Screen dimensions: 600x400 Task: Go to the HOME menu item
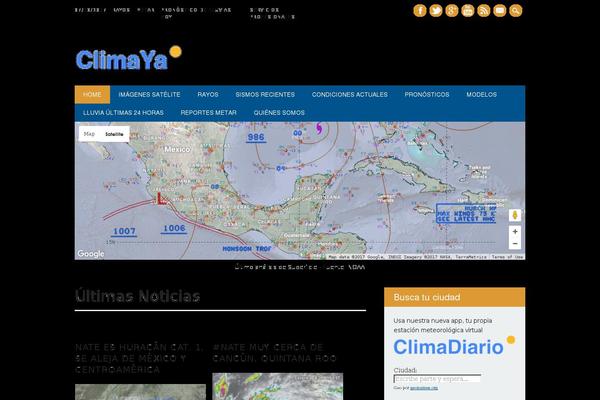[x=92, y=95]
